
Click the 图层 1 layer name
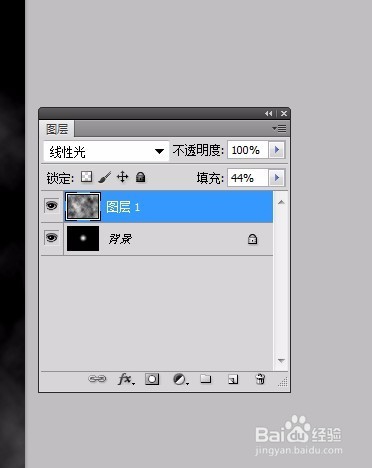[123, 207]
